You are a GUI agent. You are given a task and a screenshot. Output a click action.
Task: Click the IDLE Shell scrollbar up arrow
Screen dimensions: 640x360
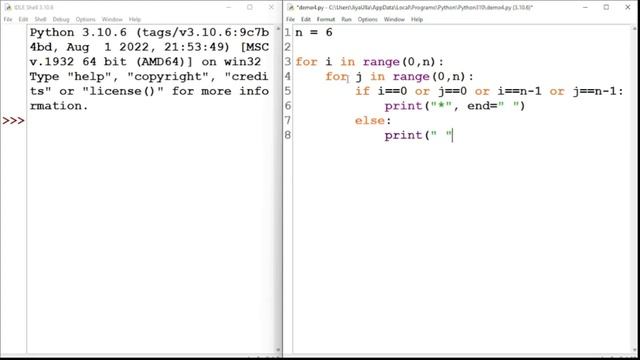click(278, 29)
